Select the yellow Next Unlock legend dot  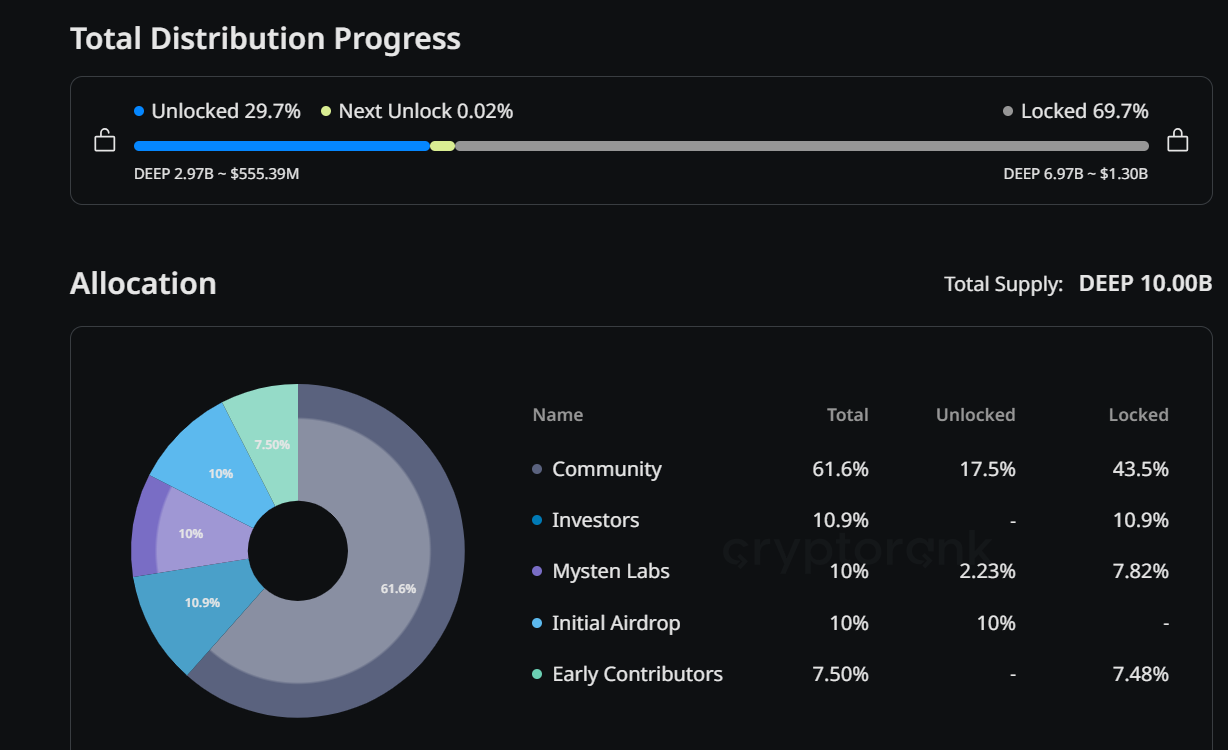[x=327, y=111]
